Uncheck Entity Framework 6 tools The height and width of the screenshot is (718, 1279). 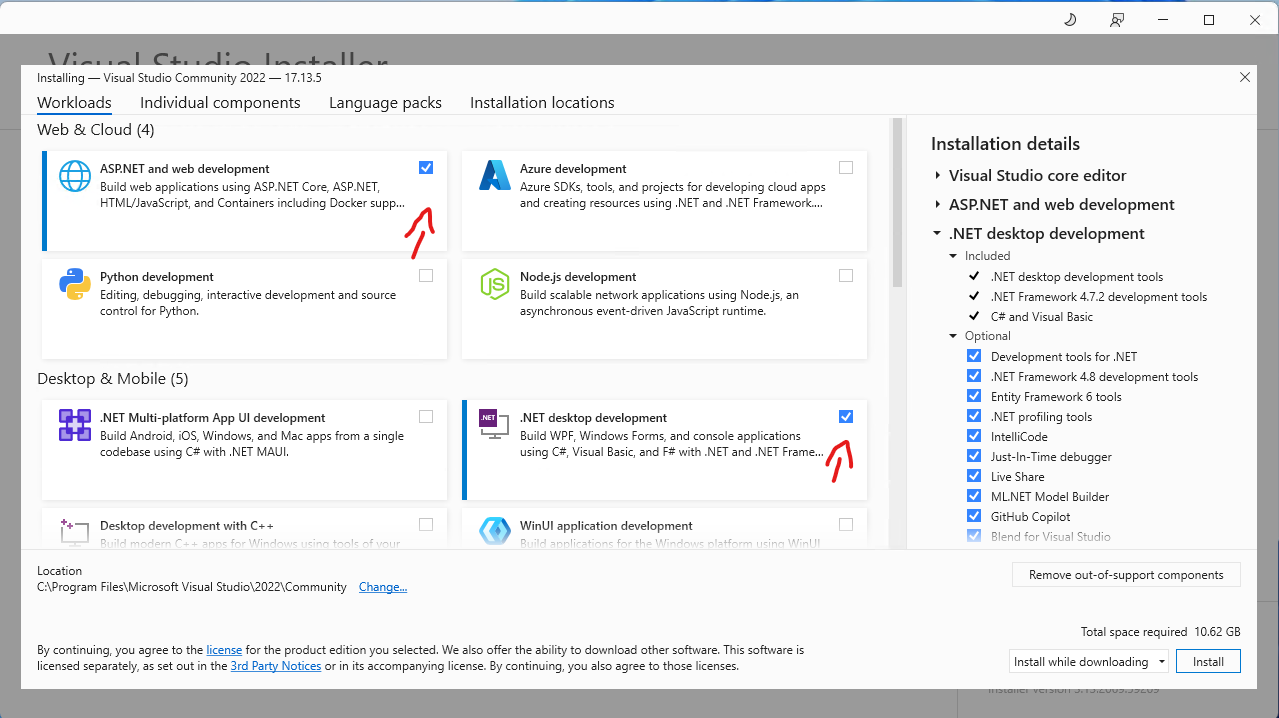tap(974, 396)
